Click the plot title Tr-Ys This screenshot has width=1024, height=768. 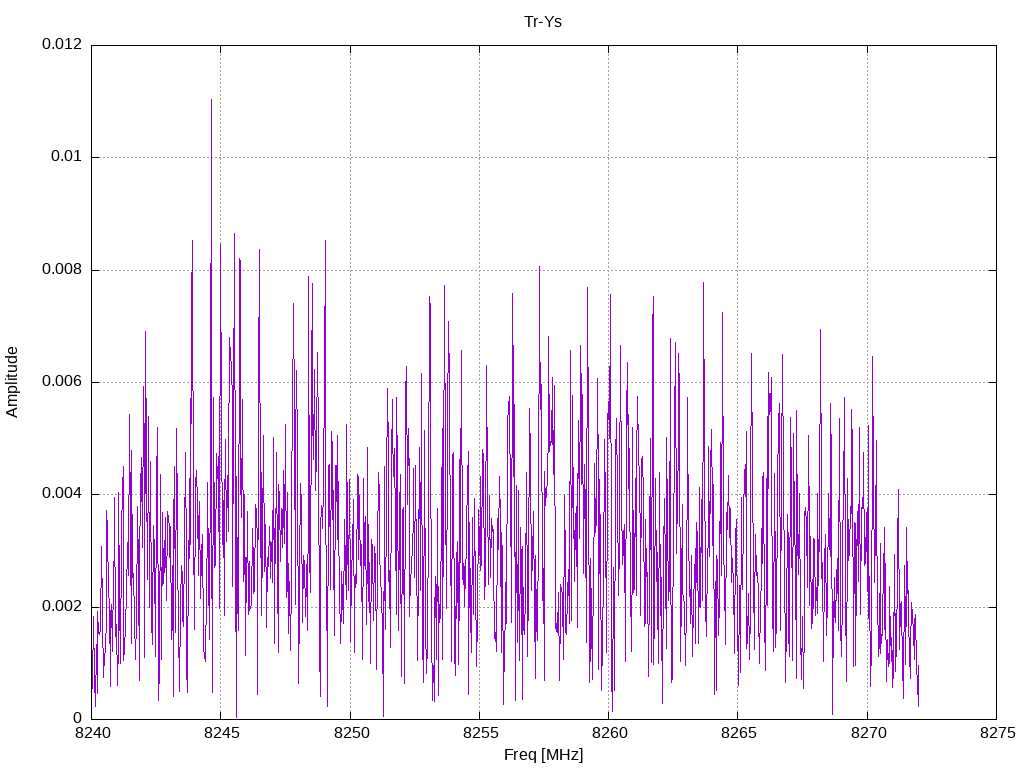[x=543, y=22]
